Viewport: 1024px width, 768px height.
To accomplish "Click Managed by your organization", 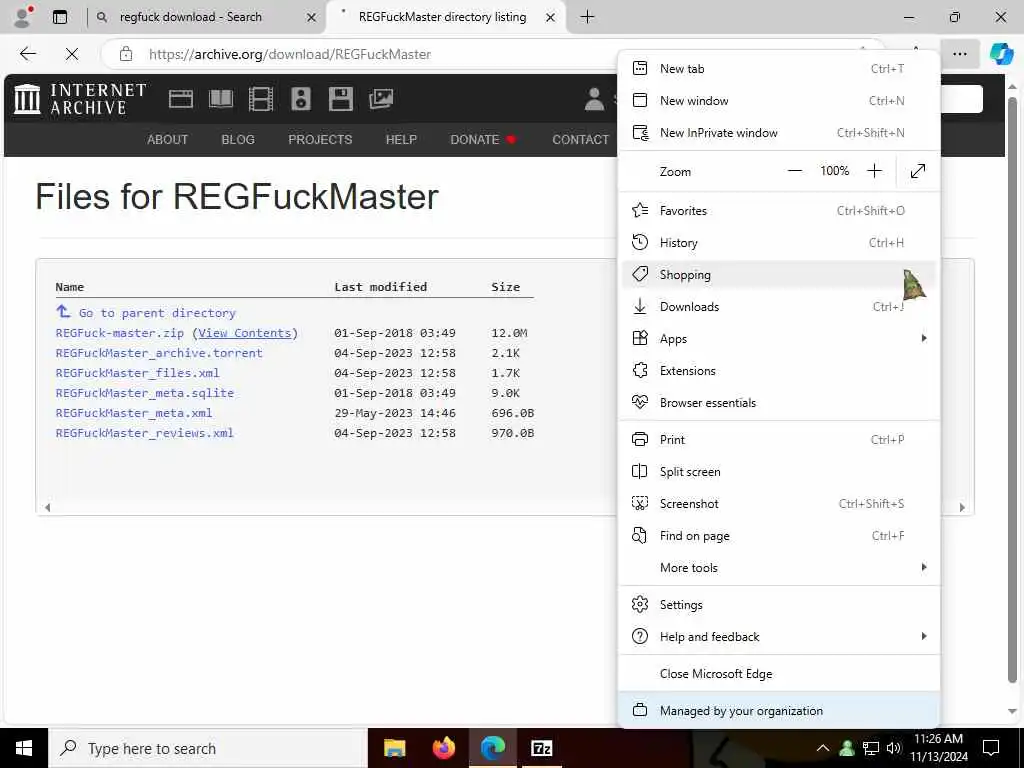I will [778, 711].
